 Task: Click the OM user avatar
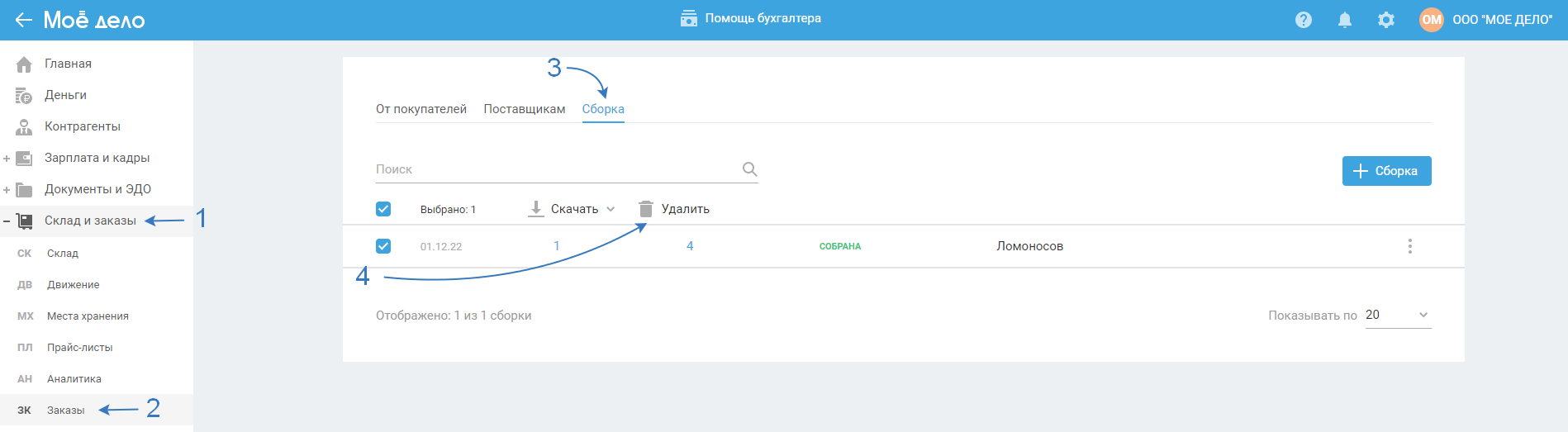[1432, 20]
